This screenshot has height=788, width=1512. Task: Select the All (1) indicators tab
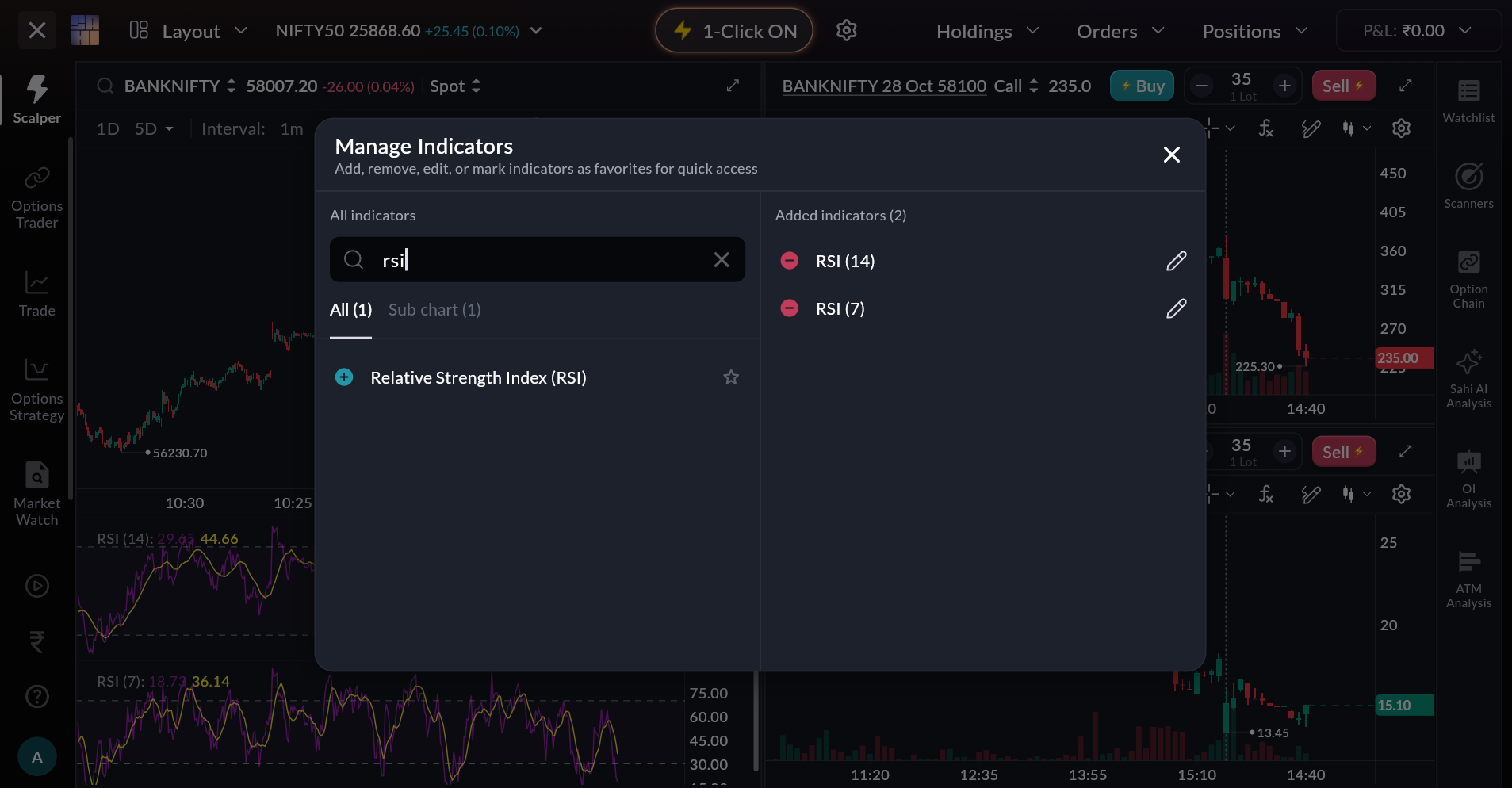350,310
